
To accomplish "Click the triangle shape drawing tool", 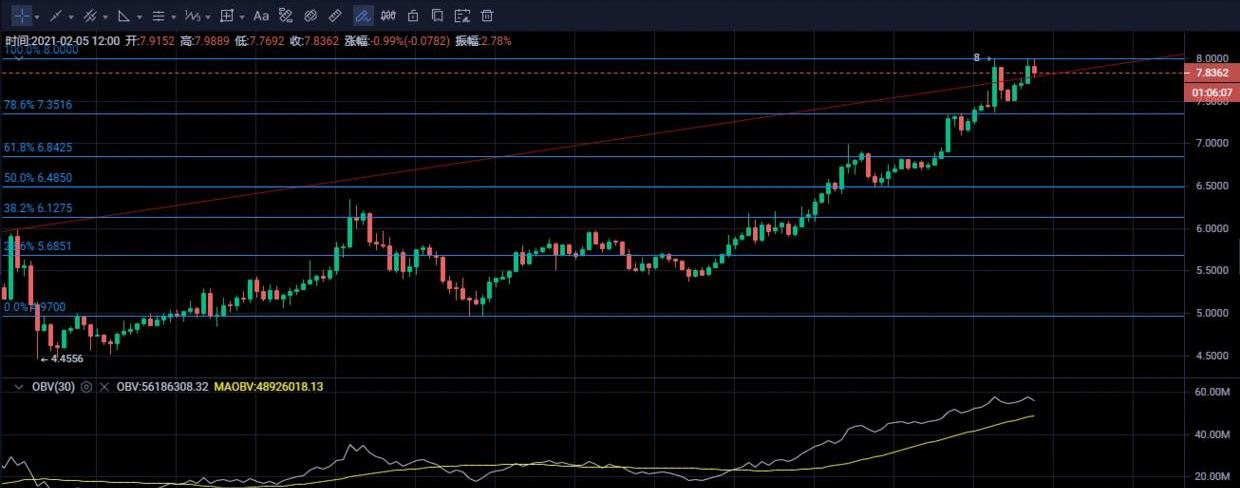I will click(x=123, y=16).
